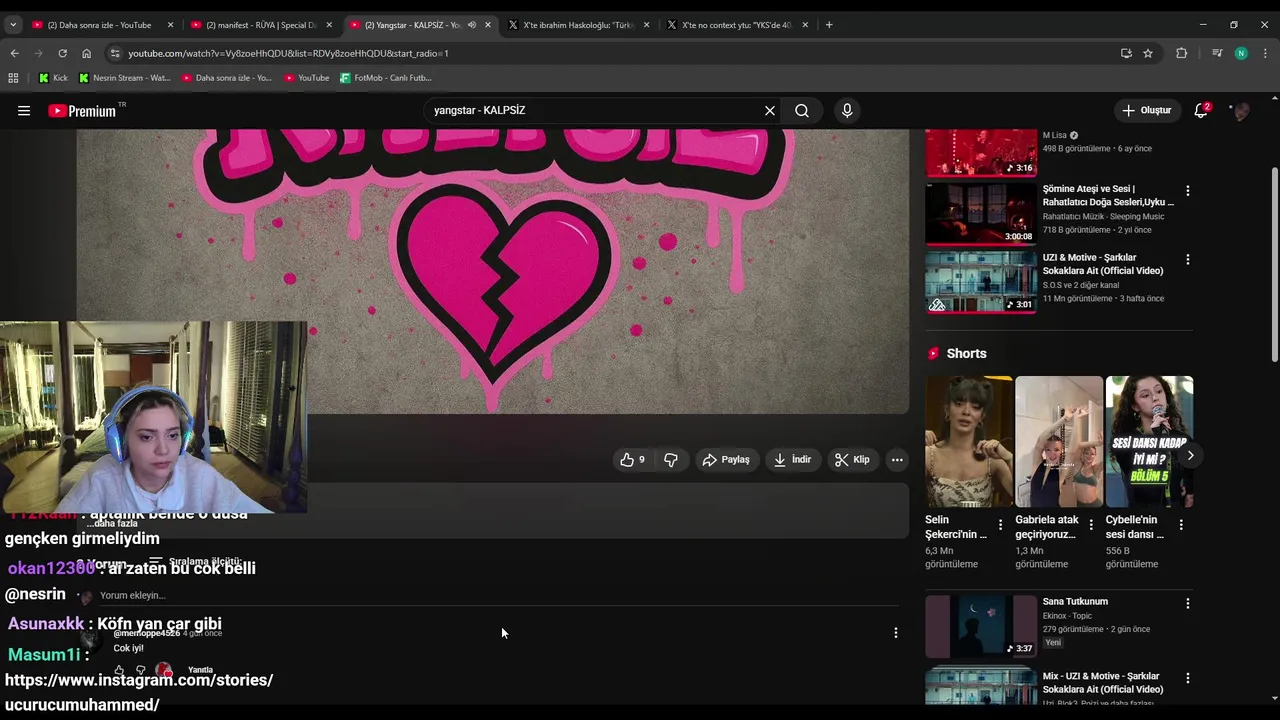Click the address bar URL

click(288, 53)
